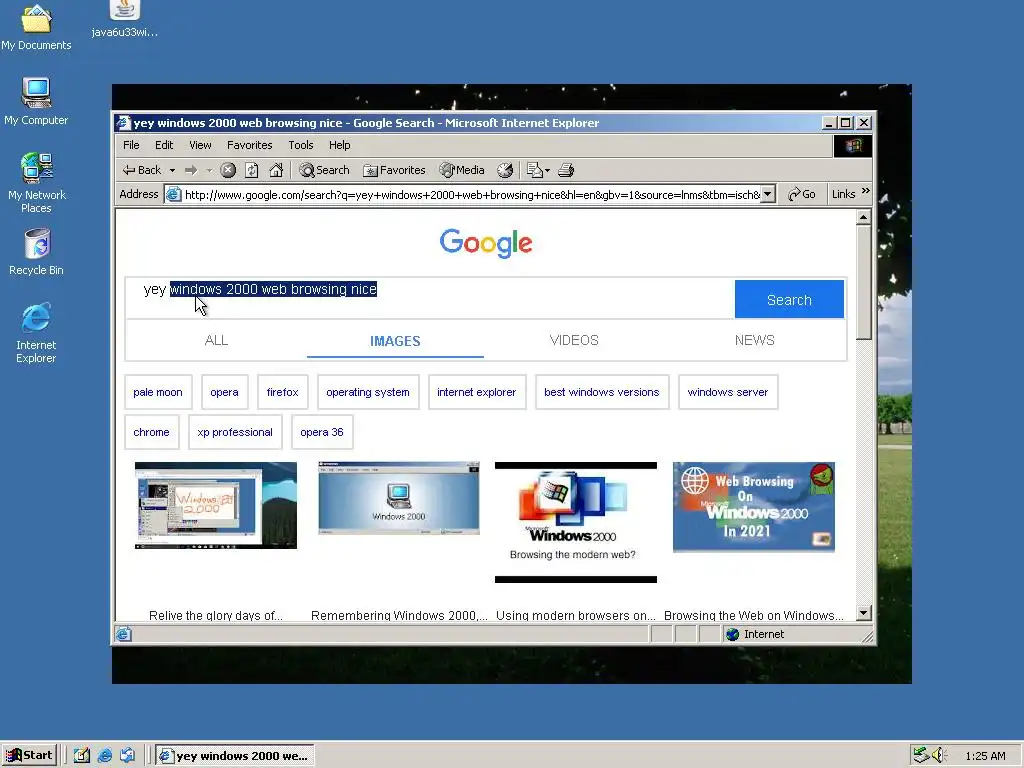Screen dimensions: 1024x768
Task: Click the vertical scrollbar thumb
Action: click(x=863, y=282)
